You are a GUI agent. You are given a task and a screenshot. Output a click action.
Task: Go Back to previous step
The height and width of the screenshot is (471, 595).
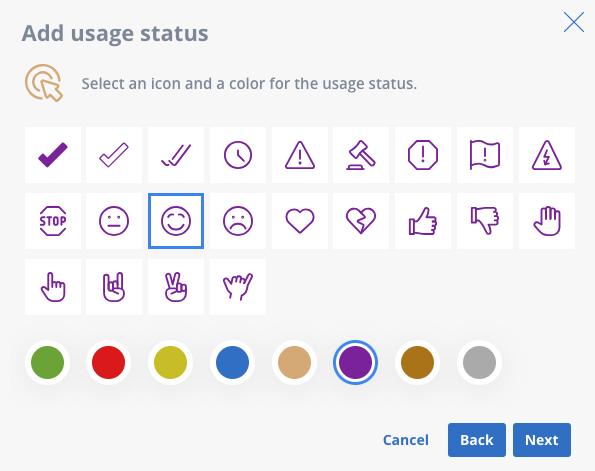[x=477, y=440]
